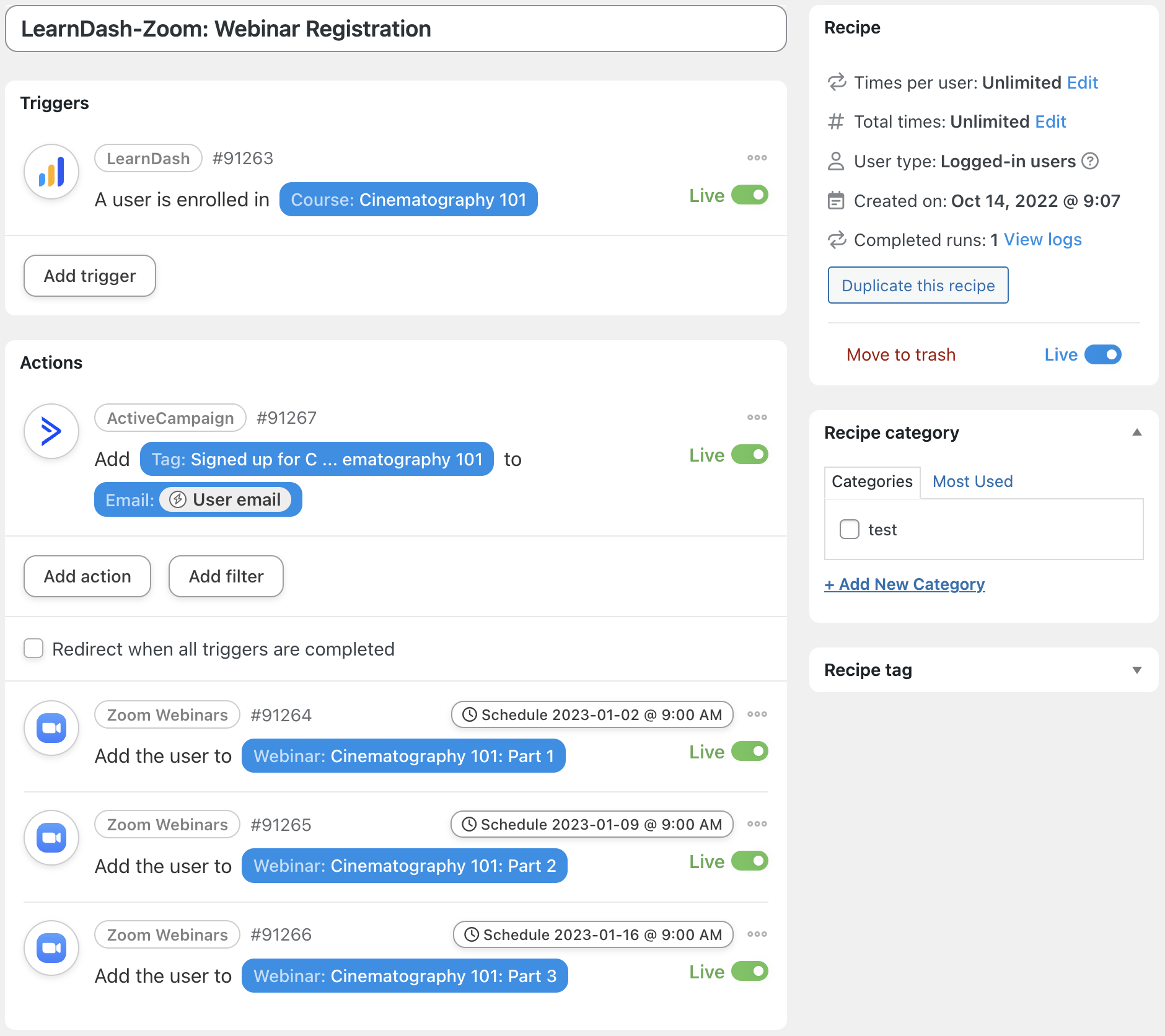
Task: Click the Zoom icon for action #91266
Action: [51, 948]
